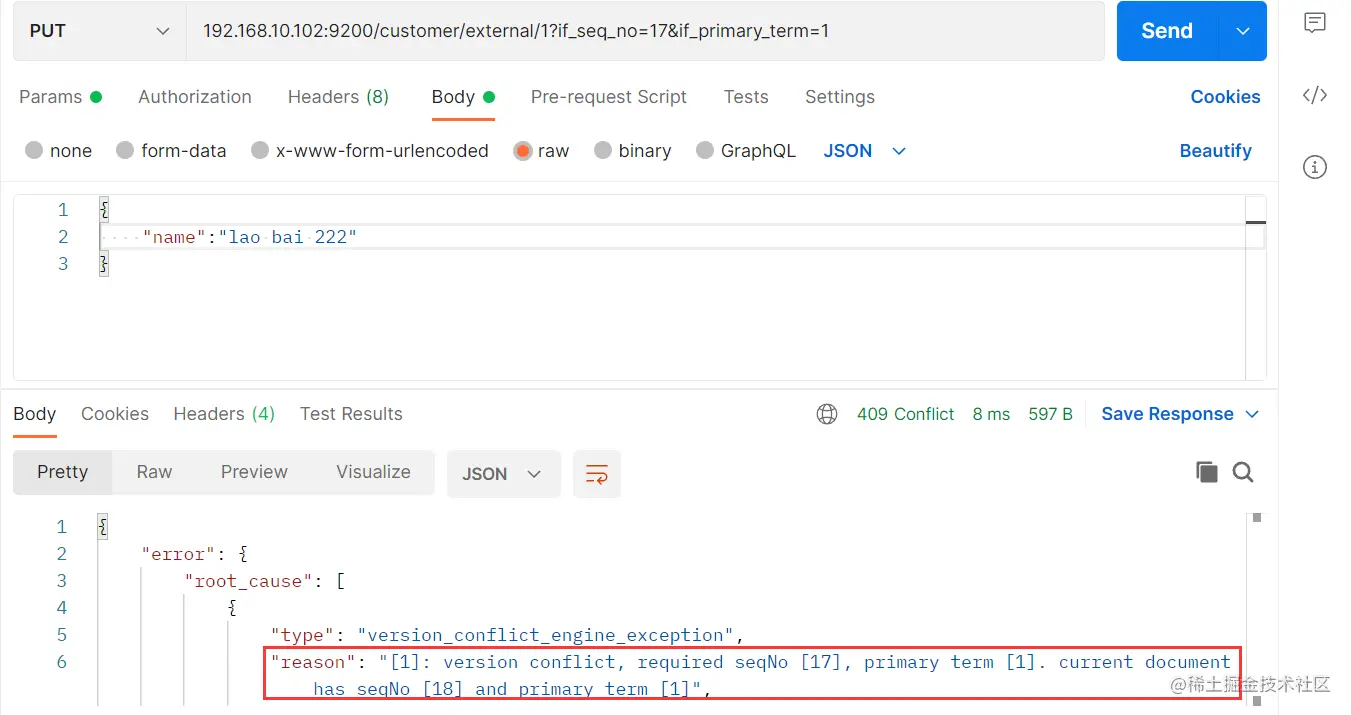Image resolution: width=1351 pixels, height=715 pixels.
Task: Send the PUT request
Action: click(x=1167, y=31)
